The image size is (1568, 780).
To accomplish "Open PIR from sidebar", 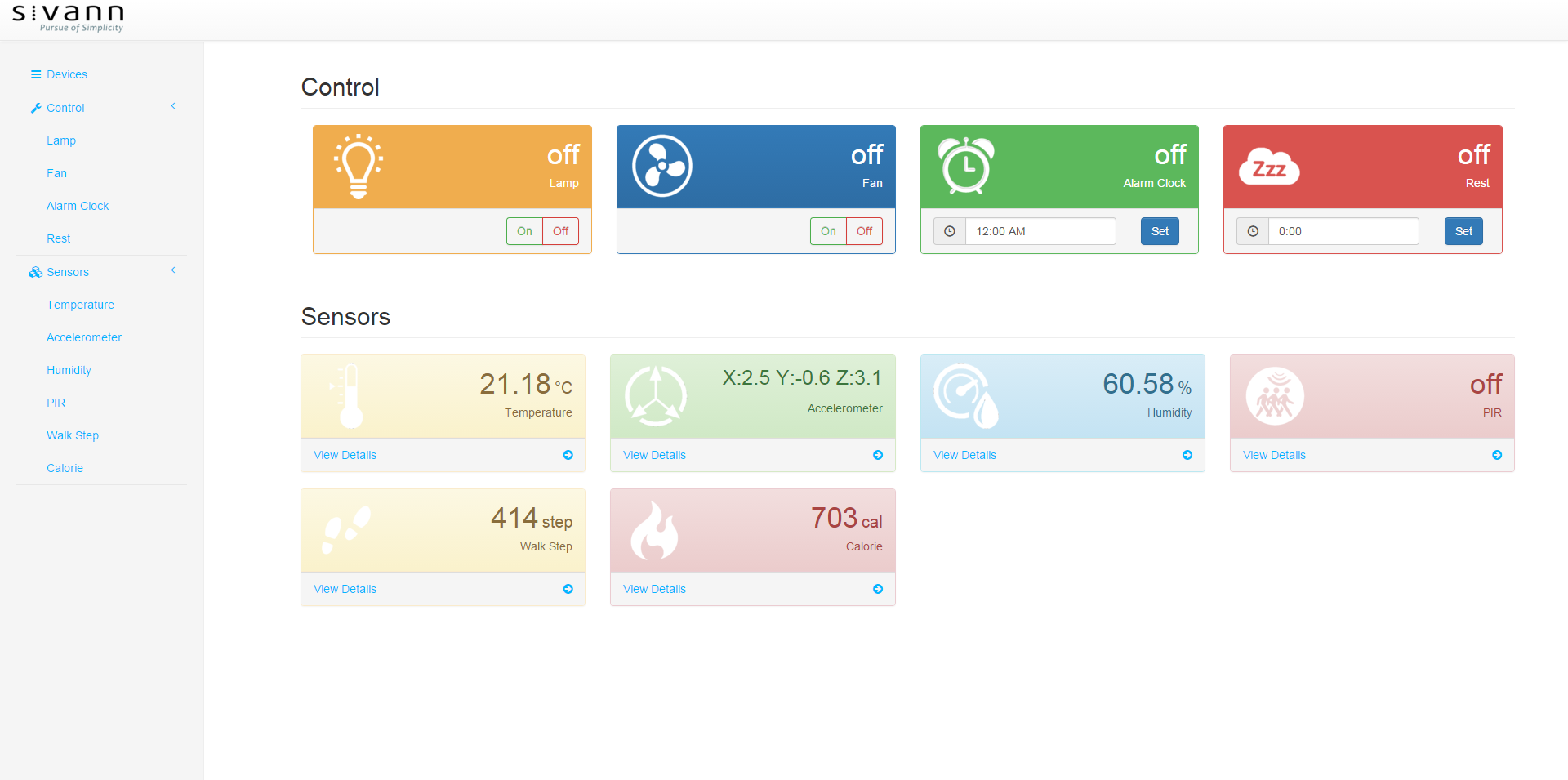I will (56, 403).
